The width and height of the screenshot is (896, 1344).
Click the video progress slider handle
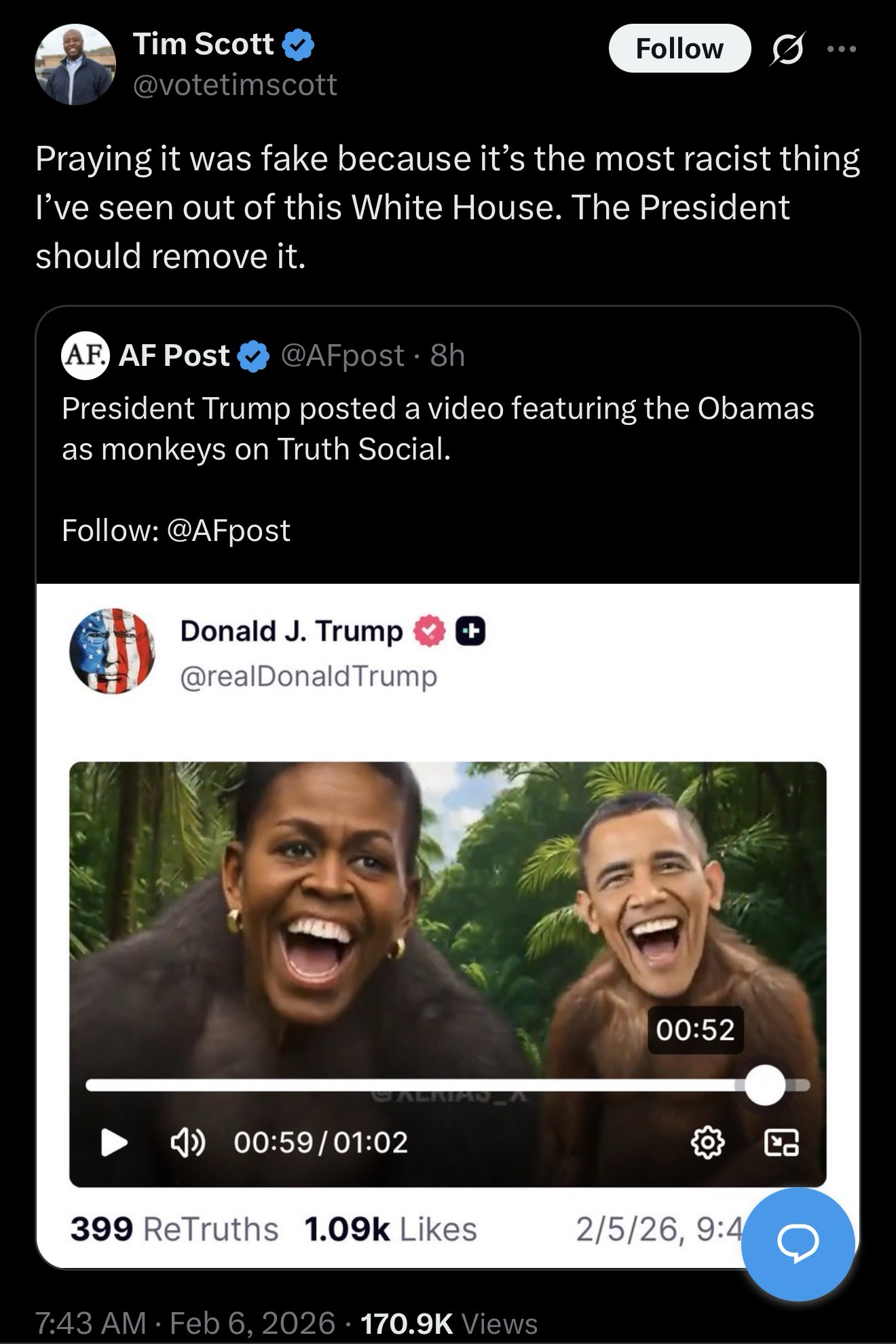[764, 1085]
